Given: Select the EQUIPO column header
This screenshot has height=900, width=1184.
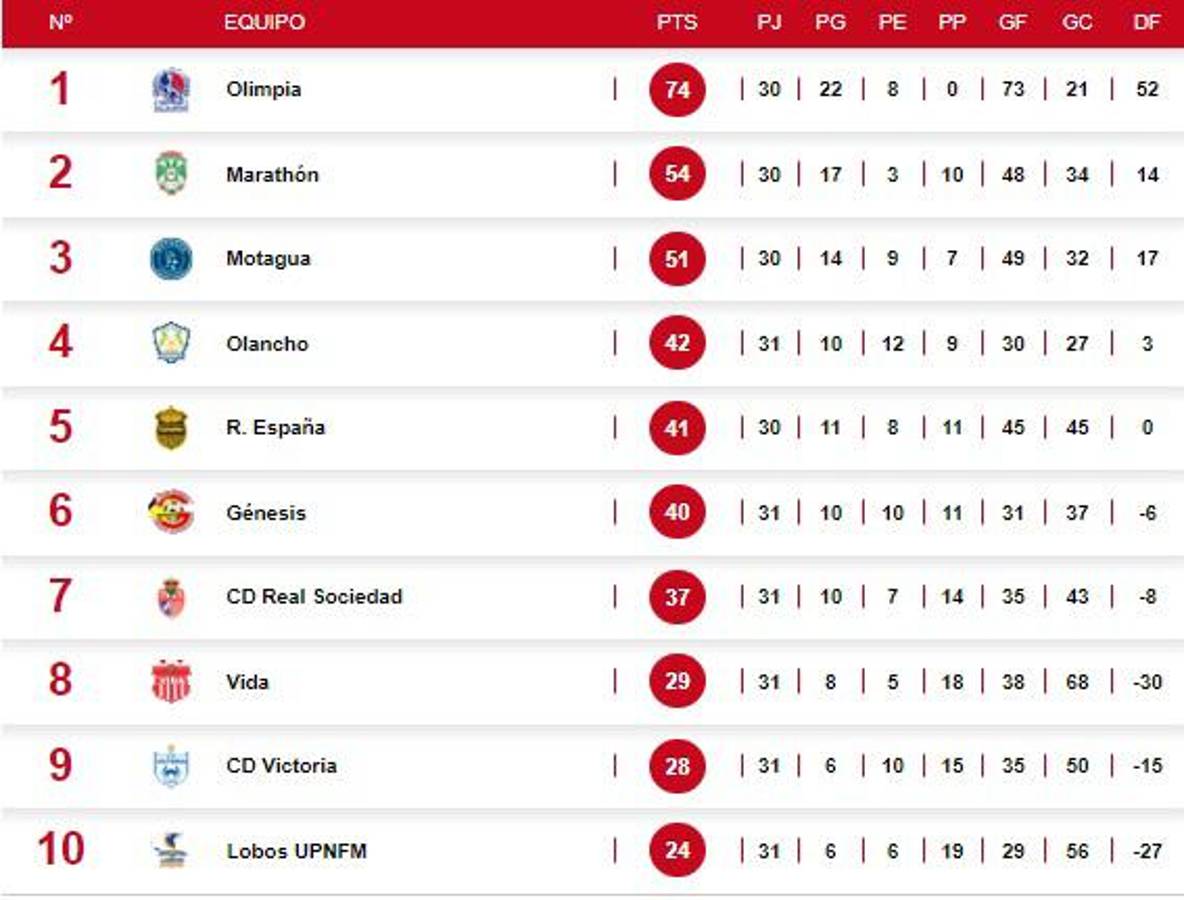Looking at the screenshot, I should [264, 22].
